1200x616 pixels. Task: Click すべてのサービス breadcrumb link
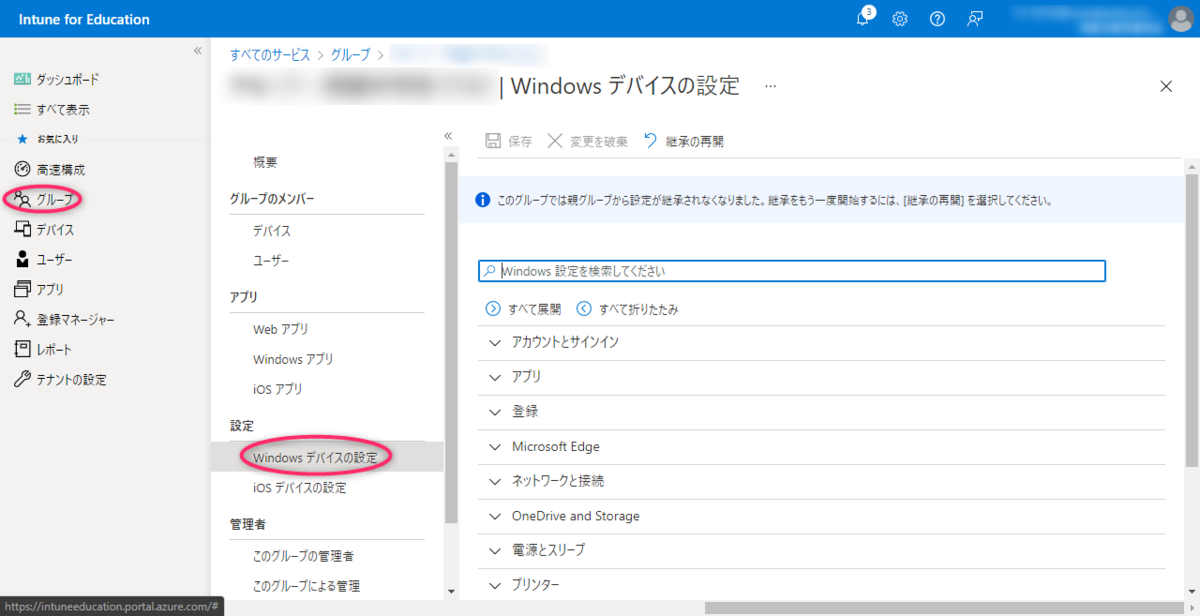pos(269,54)
